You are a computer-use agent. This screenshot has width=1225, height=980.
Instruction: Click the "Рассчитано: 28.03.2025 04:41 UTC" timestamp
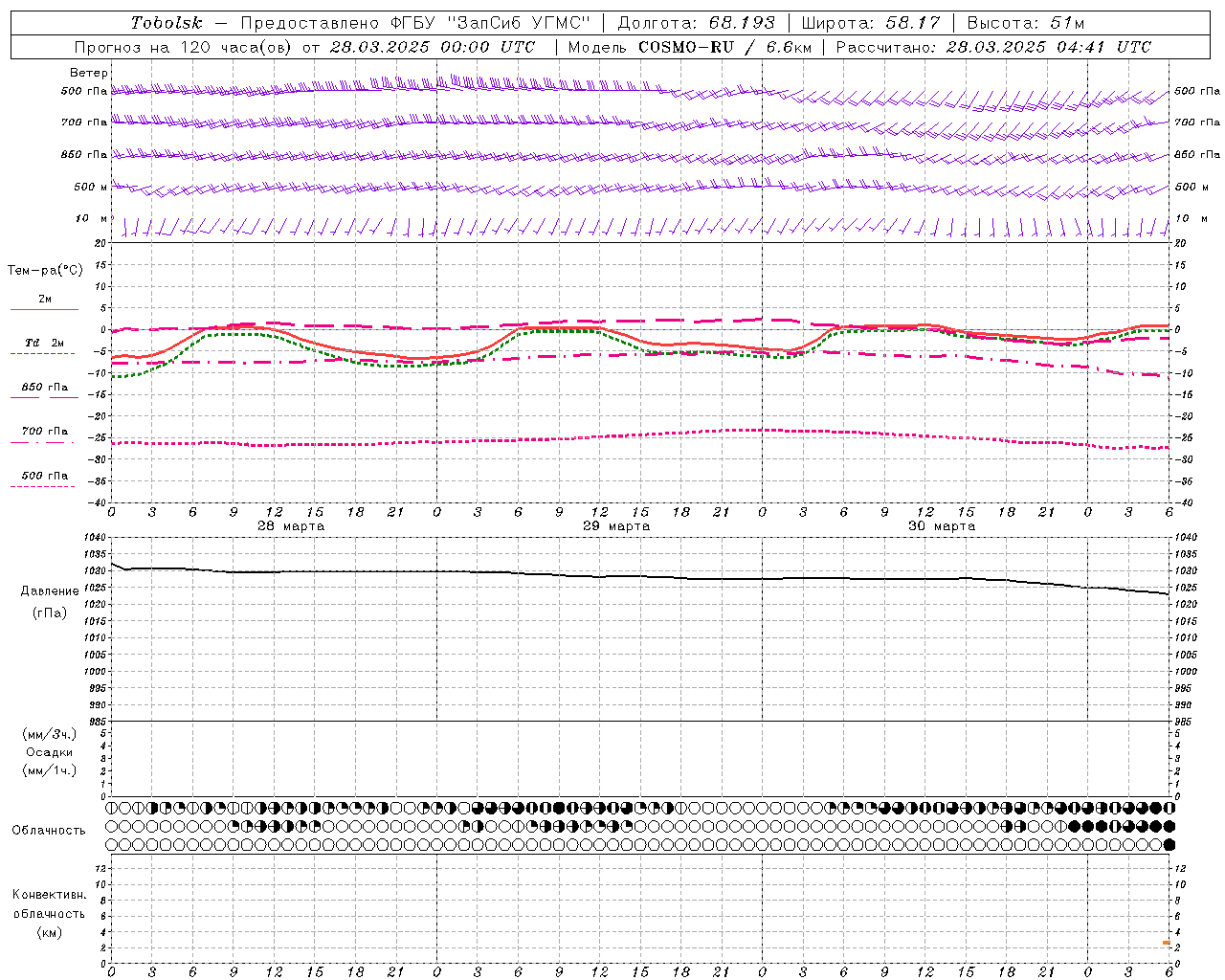pyautogui.click(x=993, y=47)
